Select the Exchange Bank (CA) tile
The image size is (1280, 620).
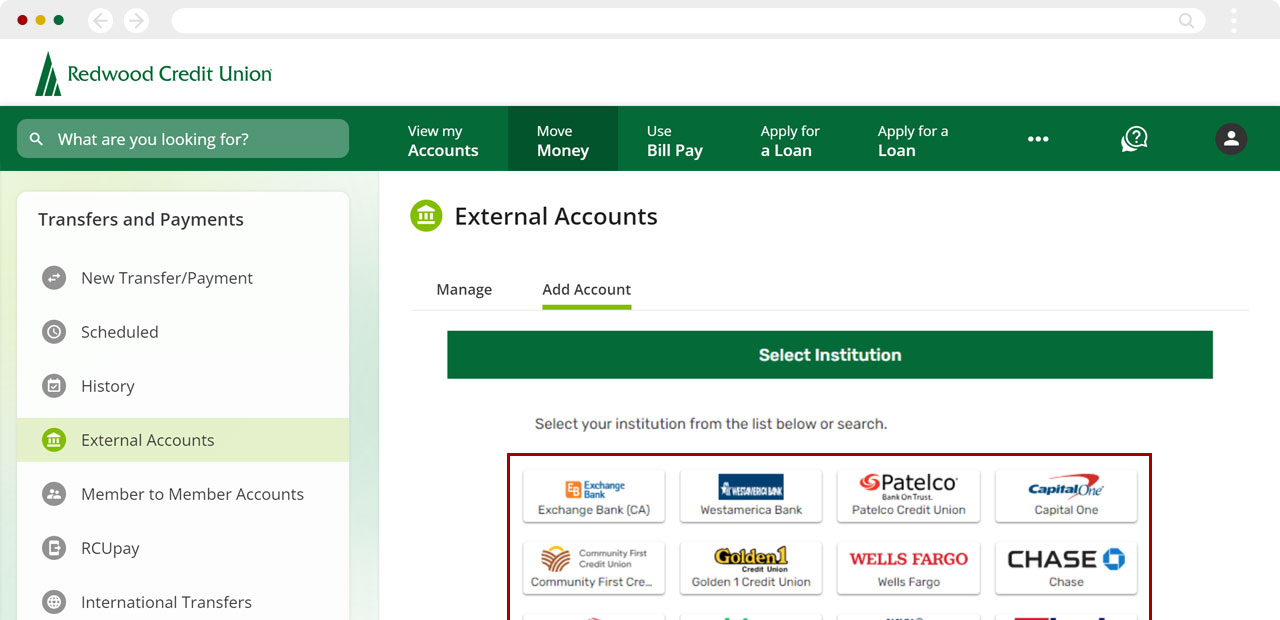[x=594, y=496]
